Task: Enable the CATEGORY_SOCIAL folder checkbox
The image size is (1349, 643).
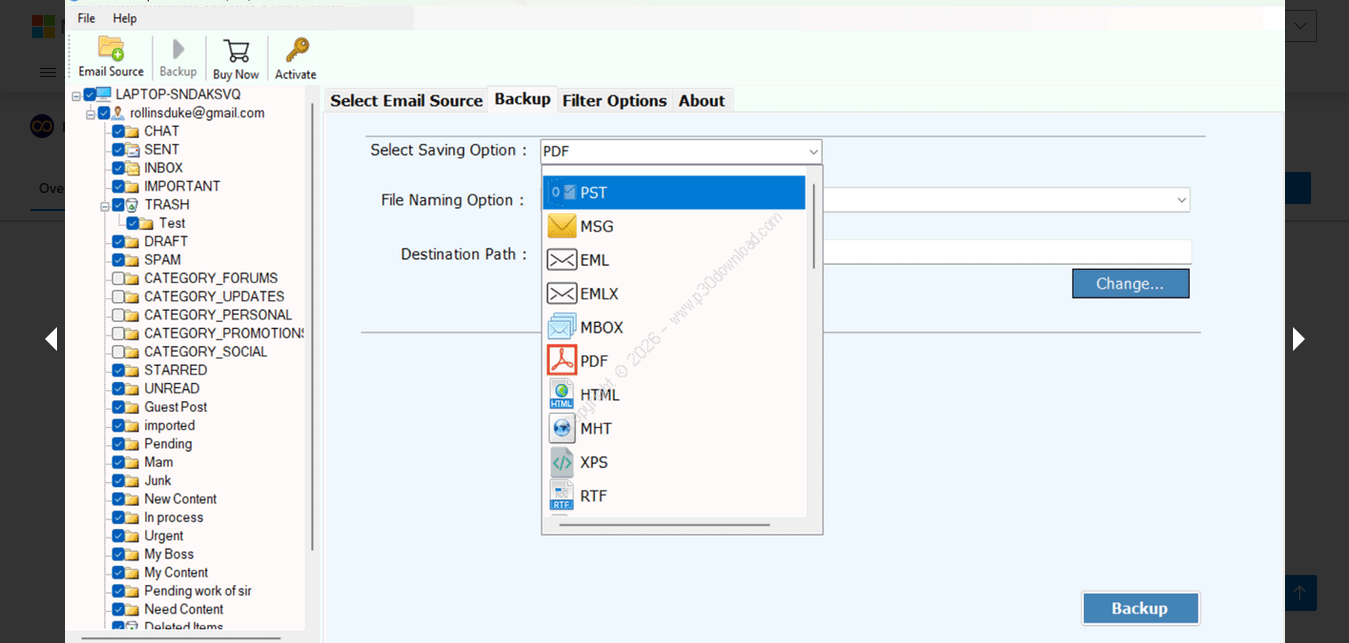Action: coord(118,352)
